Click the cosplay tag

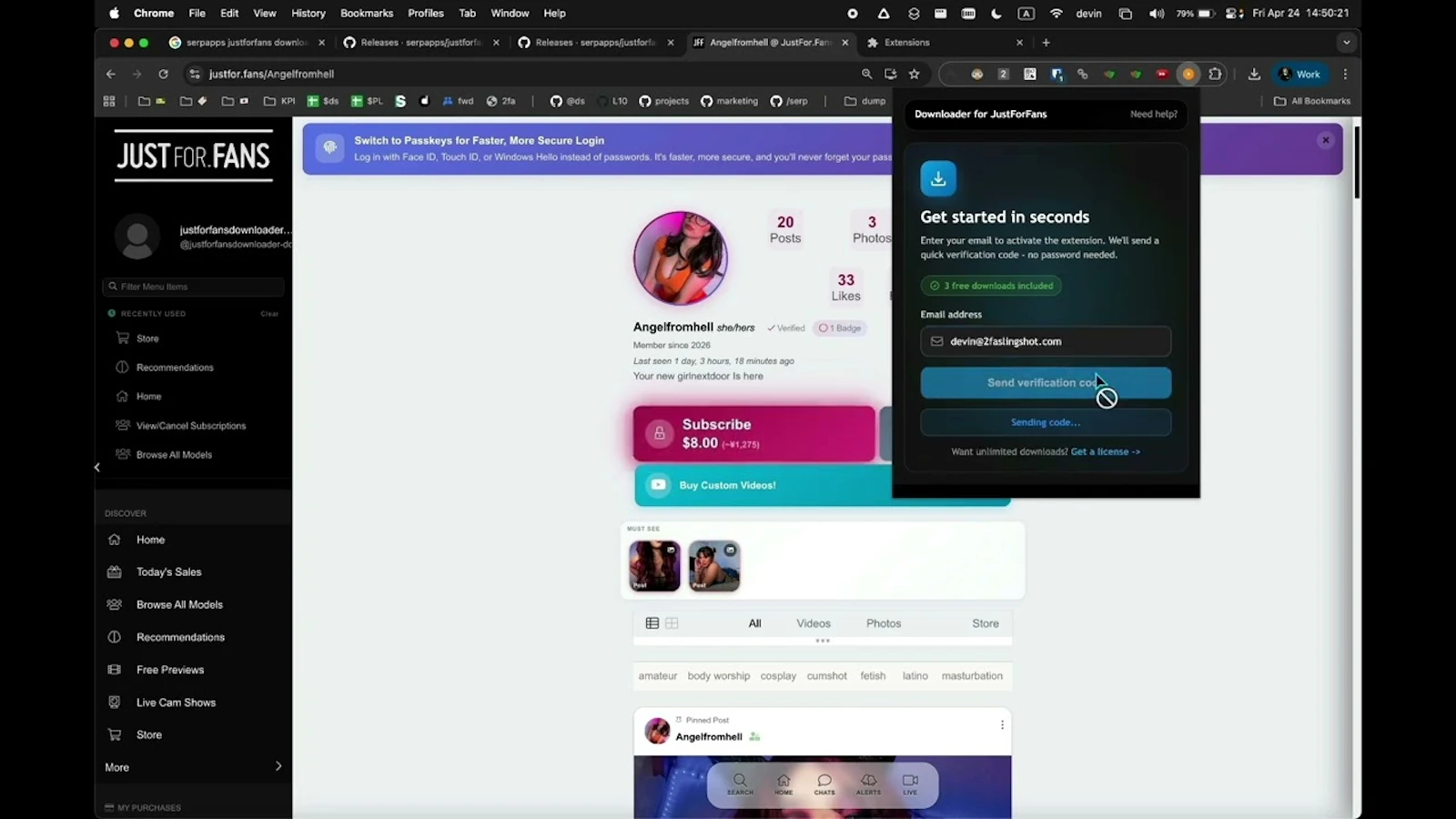pos(778,676)
